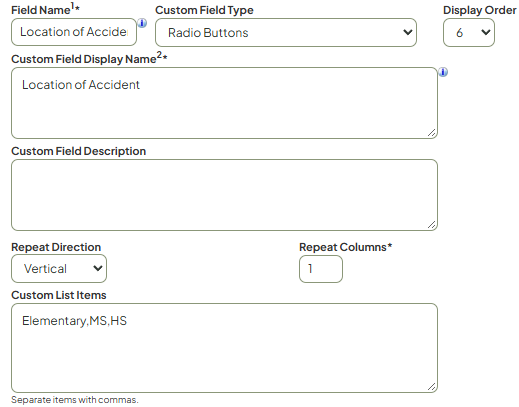
Task: Click the 'Repeat Direction' label
Action: point(56,247)
